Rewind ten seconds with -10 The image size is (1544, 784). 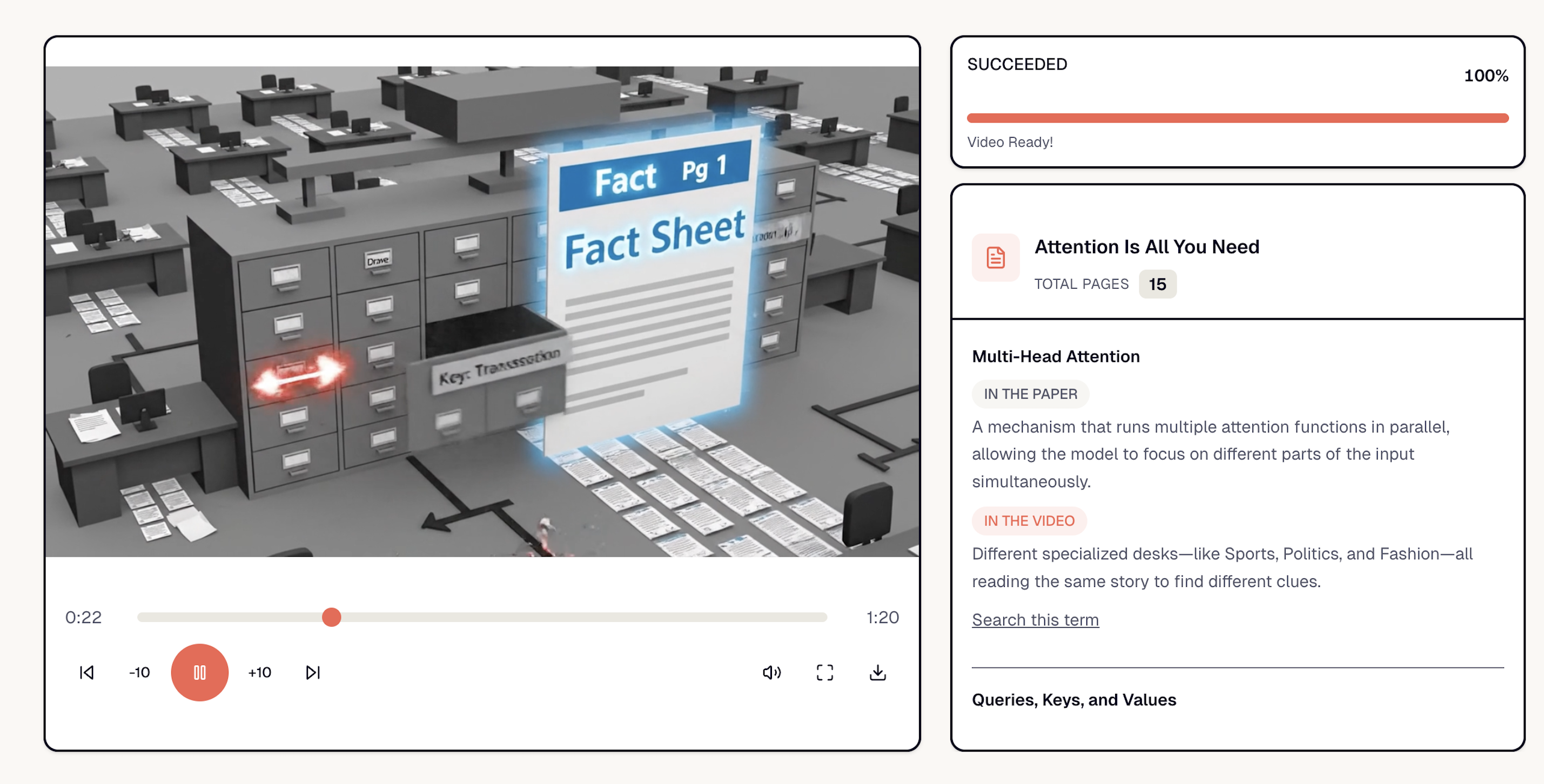point(140,672)
